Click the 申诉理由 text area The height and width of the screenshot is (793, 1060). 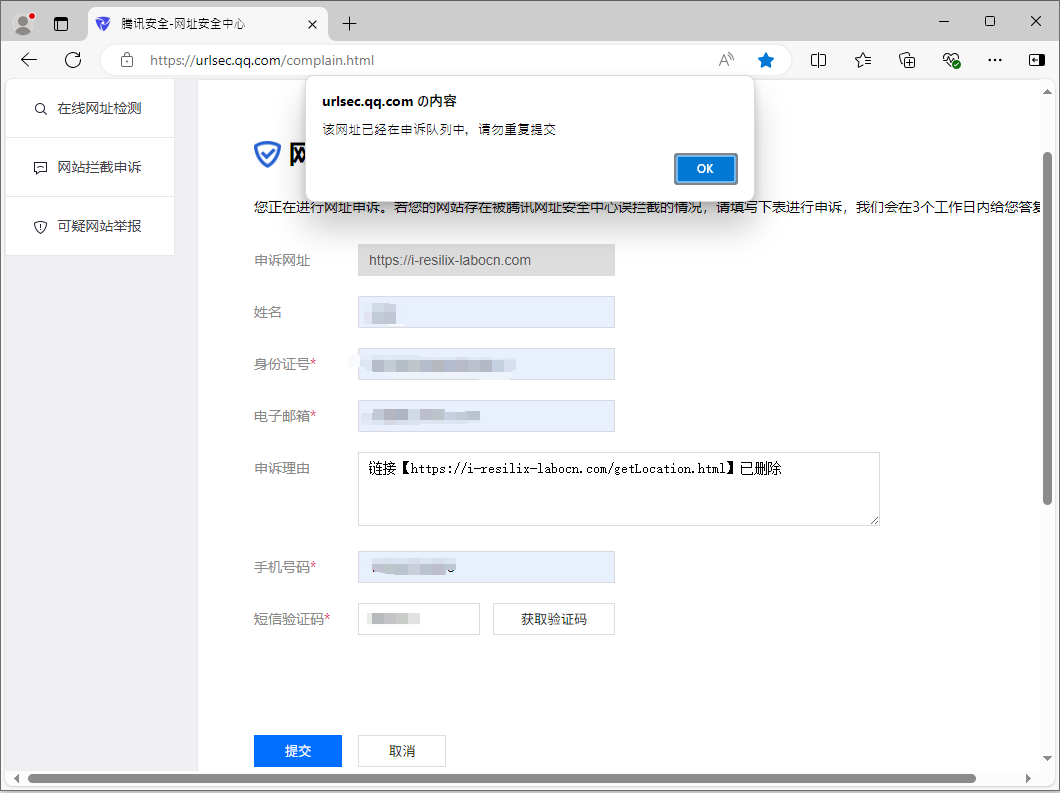[x=619, y=489]
